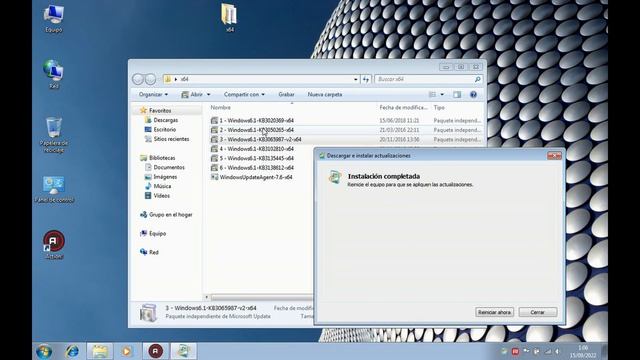Sort by Tipo column header
Screen dimensions: 640x360
click(x=439, y=107)
